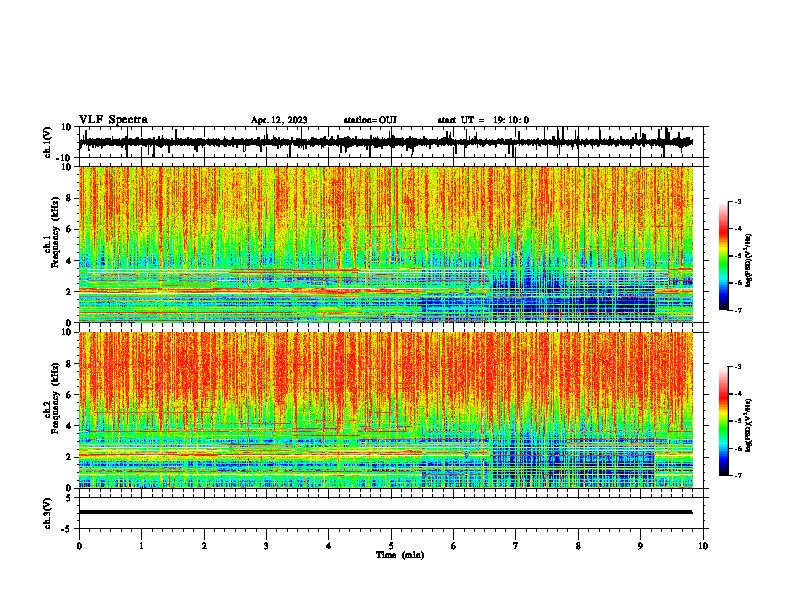Click the ch.1(V) waveform trace panel

click(393, 142)
